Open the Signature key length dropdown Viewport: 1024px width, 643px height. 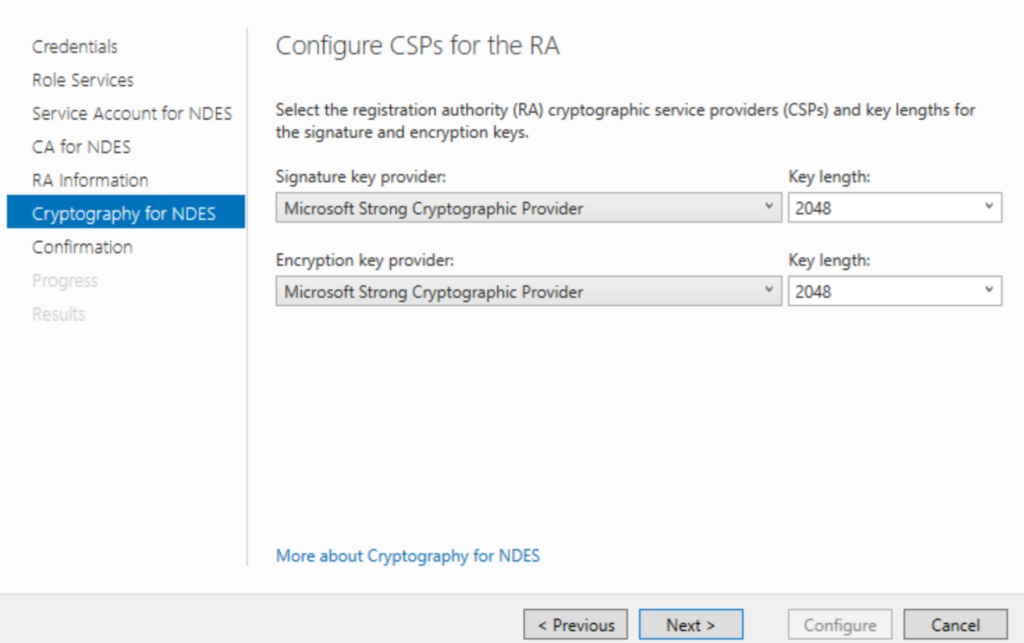tap(895, 208)
